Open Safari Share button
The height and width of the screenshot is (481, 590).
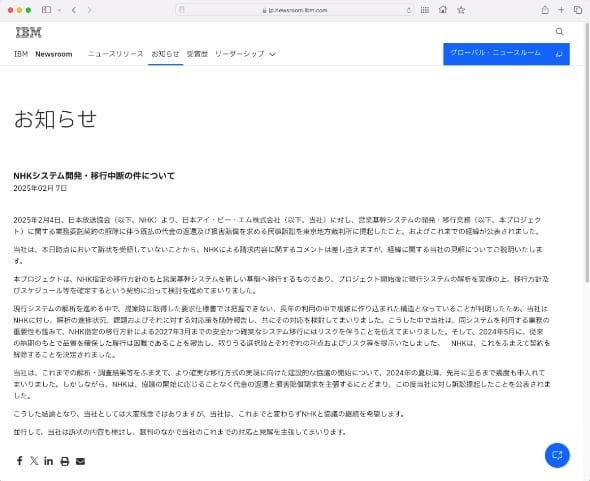coord(545,10)
